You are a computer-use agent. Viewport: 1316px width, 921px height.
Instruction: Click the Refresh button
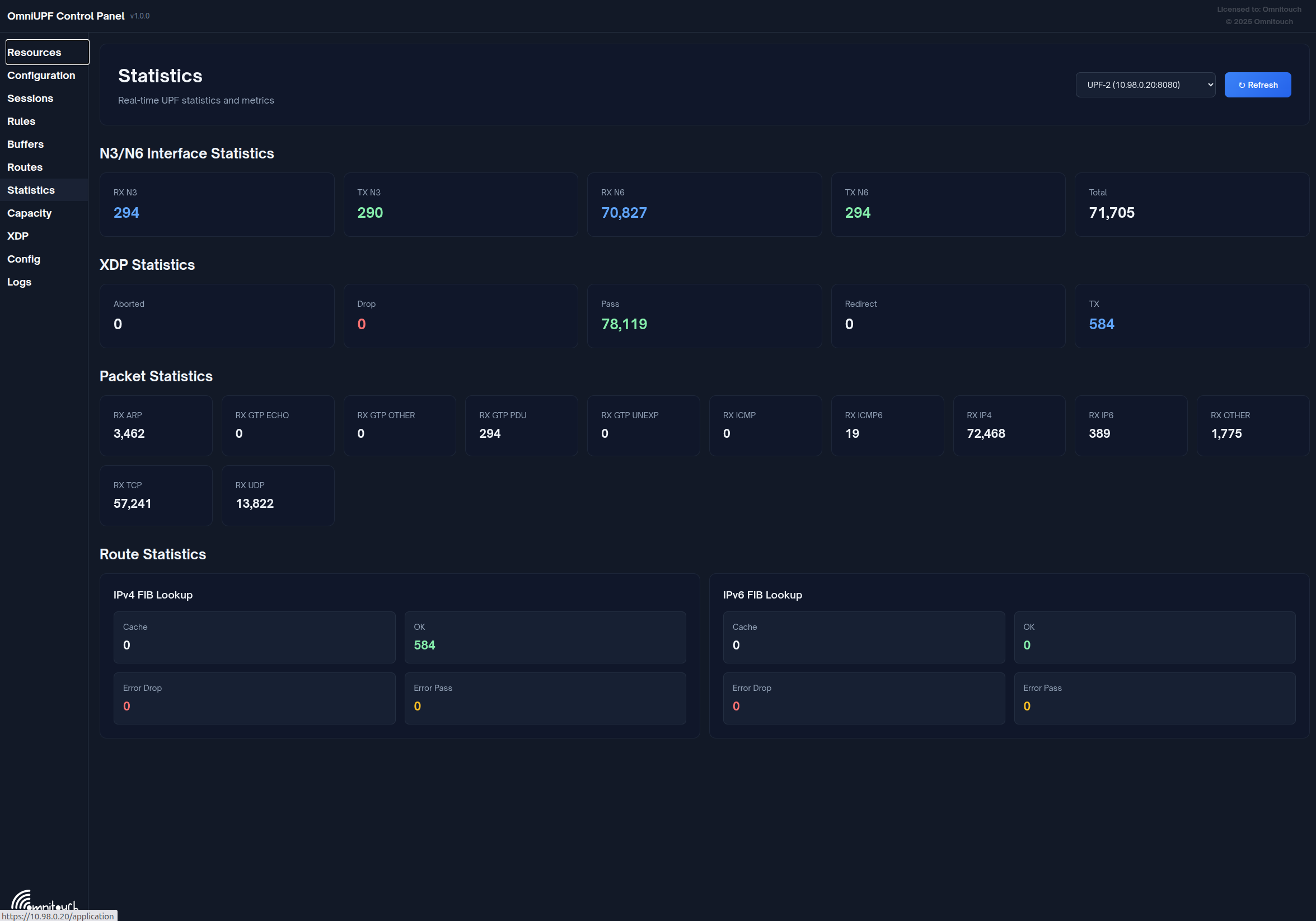[x=1258, y=85]
